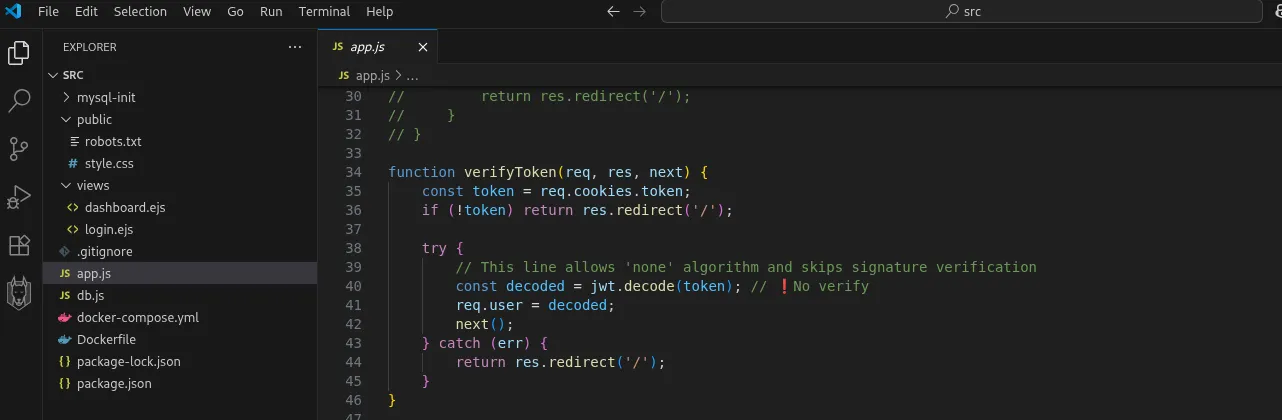Image resolution: width=1282 pixels, height=420 pixels.
Task: Click the app.js breadcrumb item
Action: (373, 75)
